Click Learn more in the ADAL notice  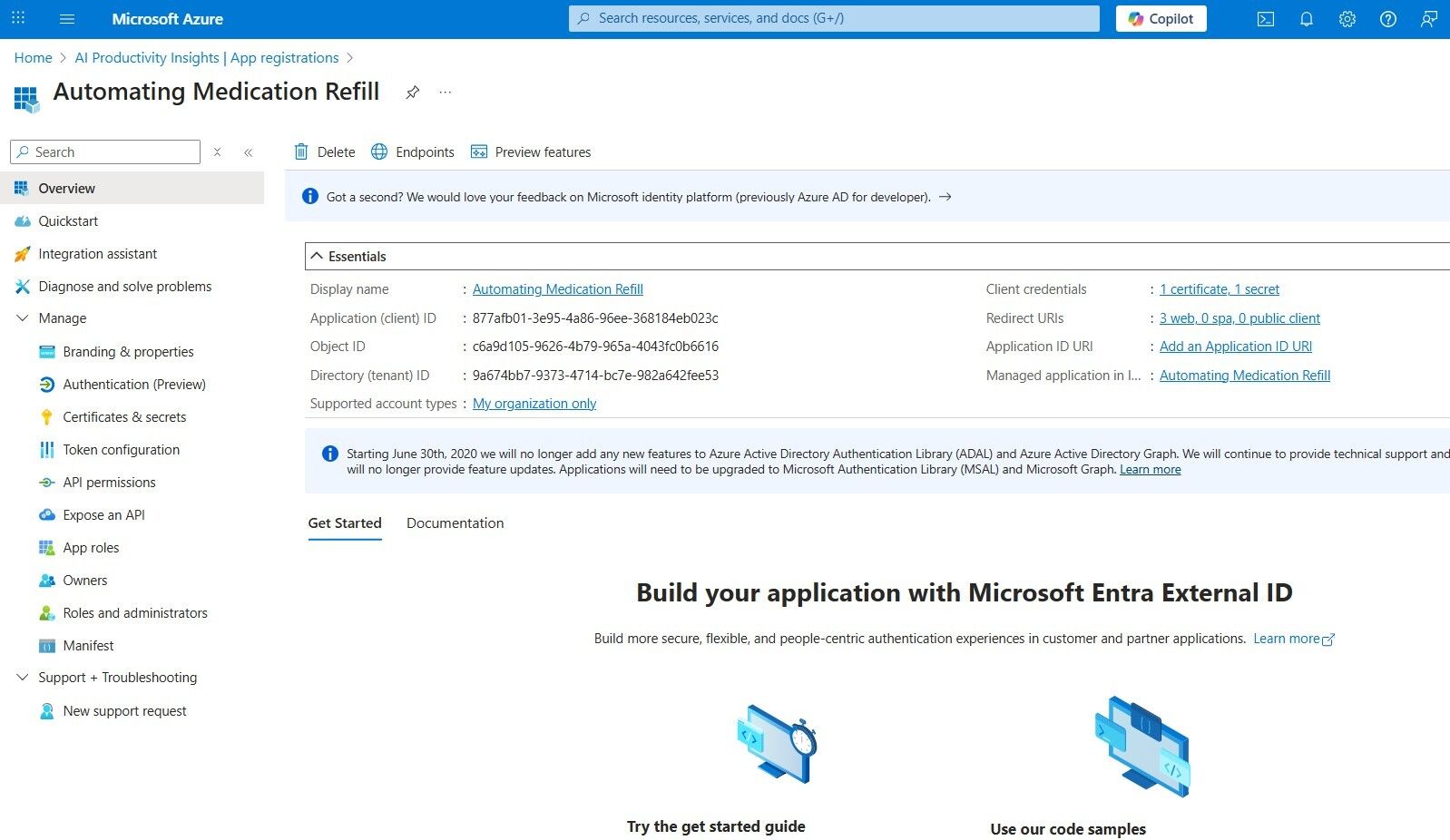click(1151, 470)
